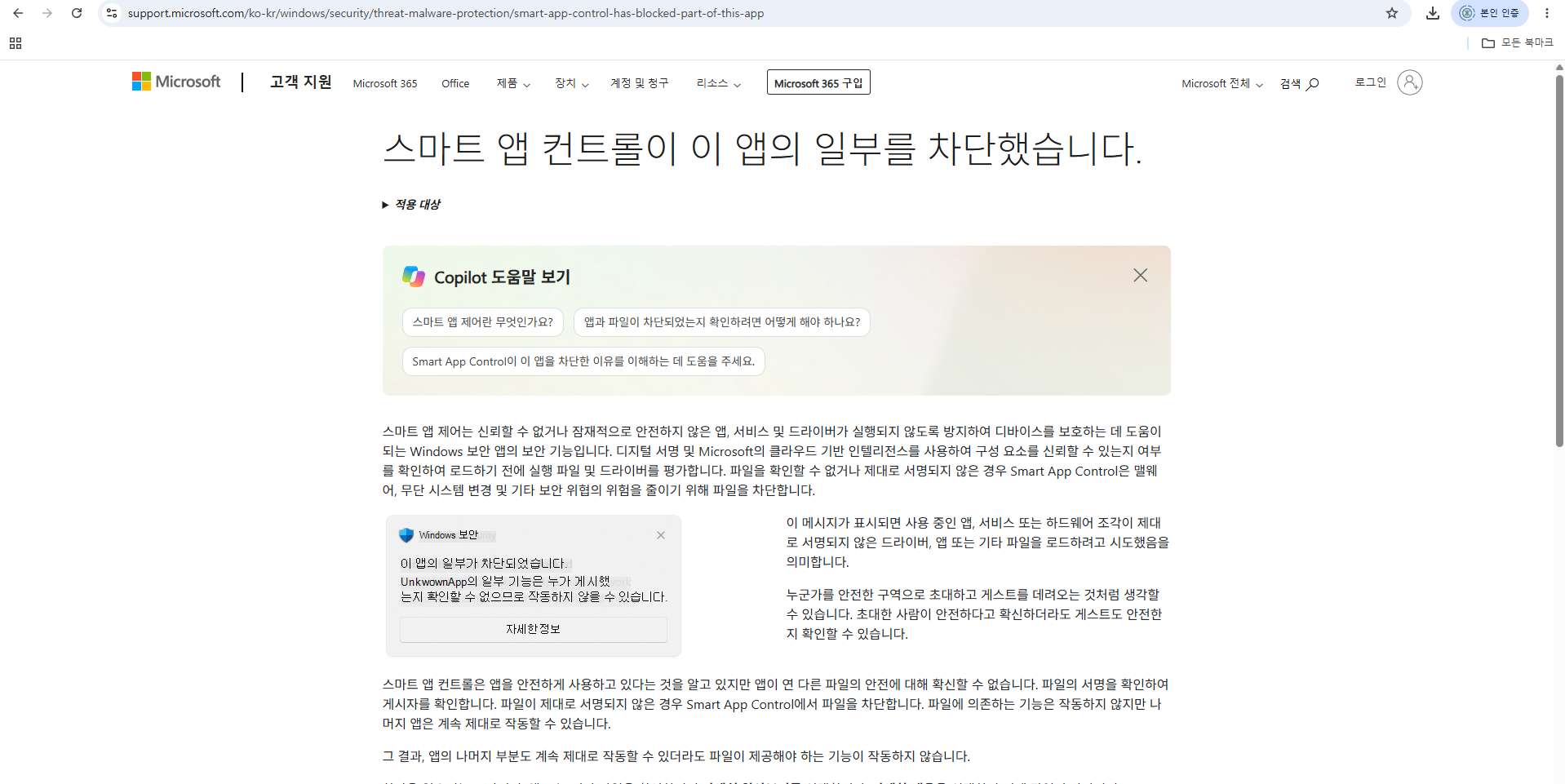Close the Copilot 도움말 보기 panel
Screen dimensions: 1565x784
point(1141,276)
